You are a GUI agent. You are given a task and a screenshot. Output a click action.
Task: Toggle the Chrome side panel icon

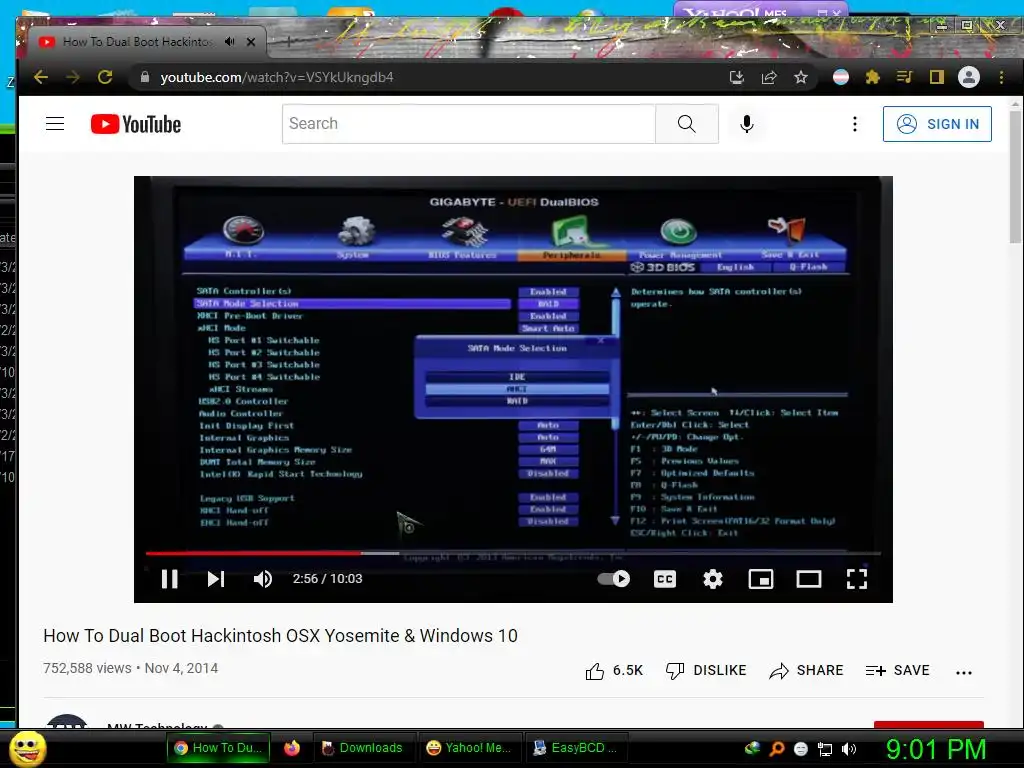936,78
